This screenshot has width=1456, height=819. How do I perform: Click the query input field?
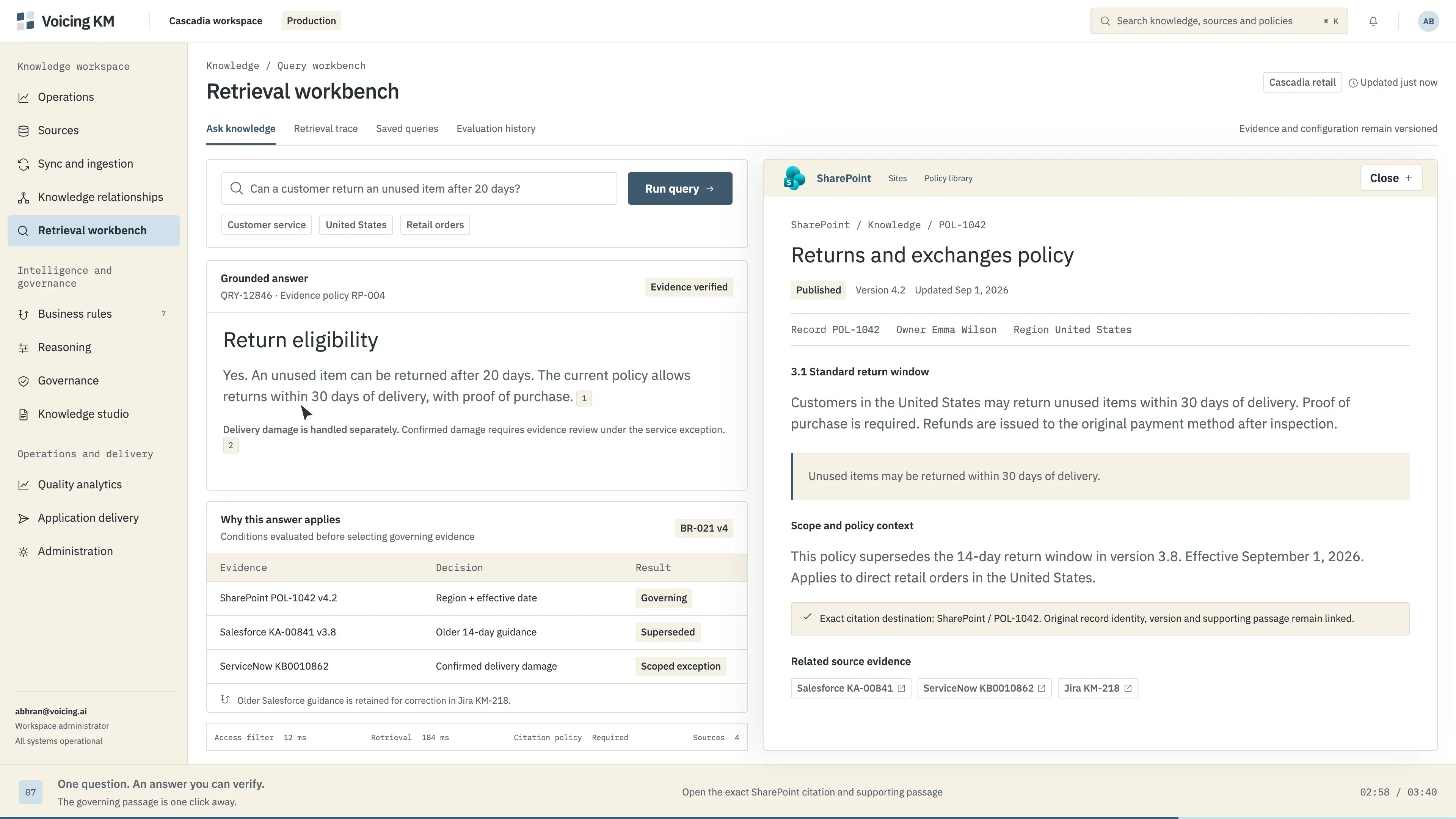coord(419,189)
